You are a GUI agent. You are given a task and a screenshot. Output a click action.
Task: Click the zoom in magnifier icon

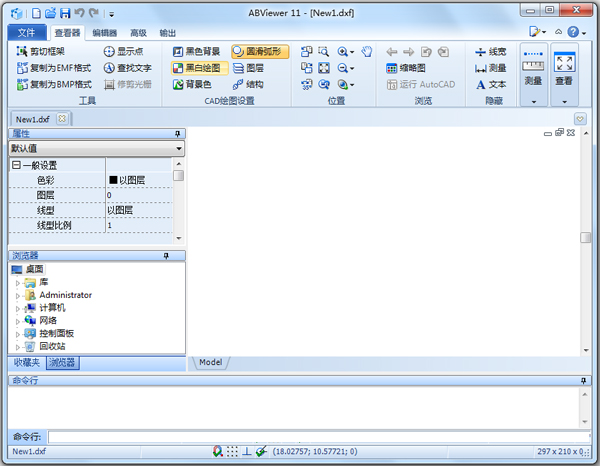[x=342, y=51]
